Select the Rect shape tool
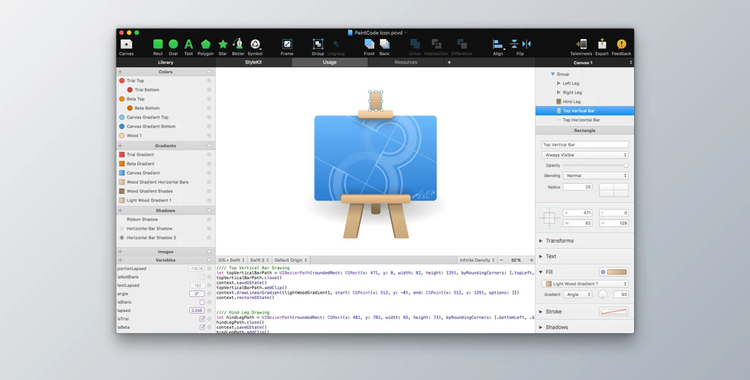 pyautogui.click(x=158, y=47)
